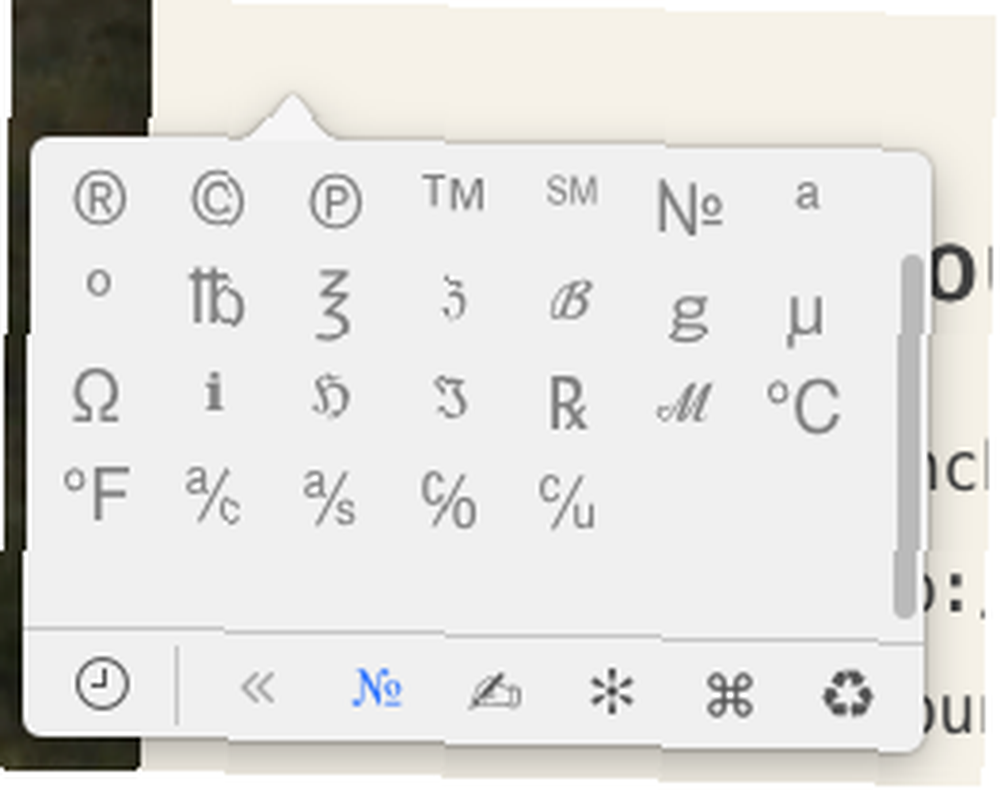This screenshot has height=790, width=1000.
Task: Switch to the Bullets/Stars asterisk category
Action: click(612, 691)
